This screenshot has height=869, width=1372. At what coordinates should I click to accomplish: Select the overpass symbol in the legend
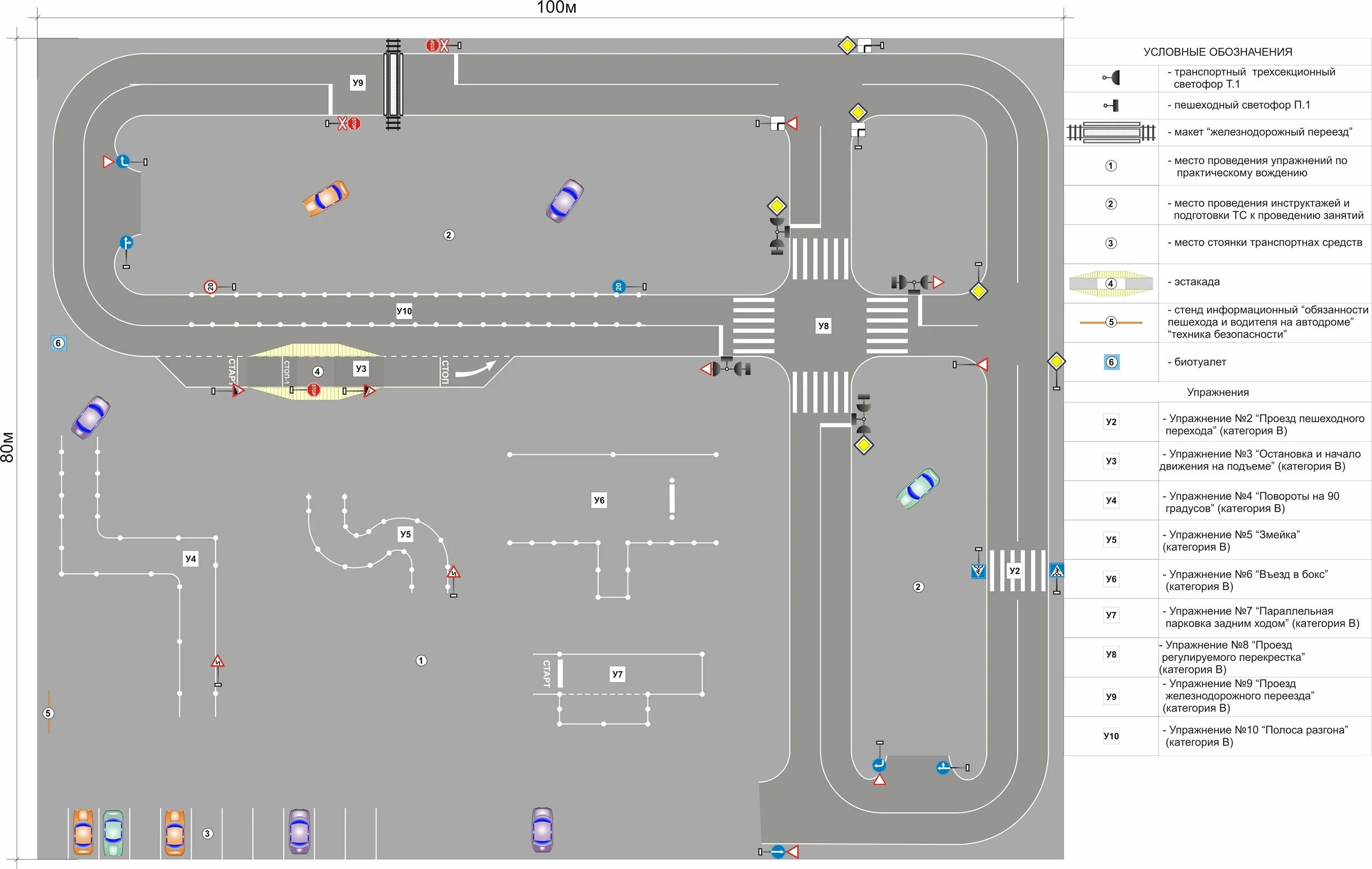tap(1111, 284)
